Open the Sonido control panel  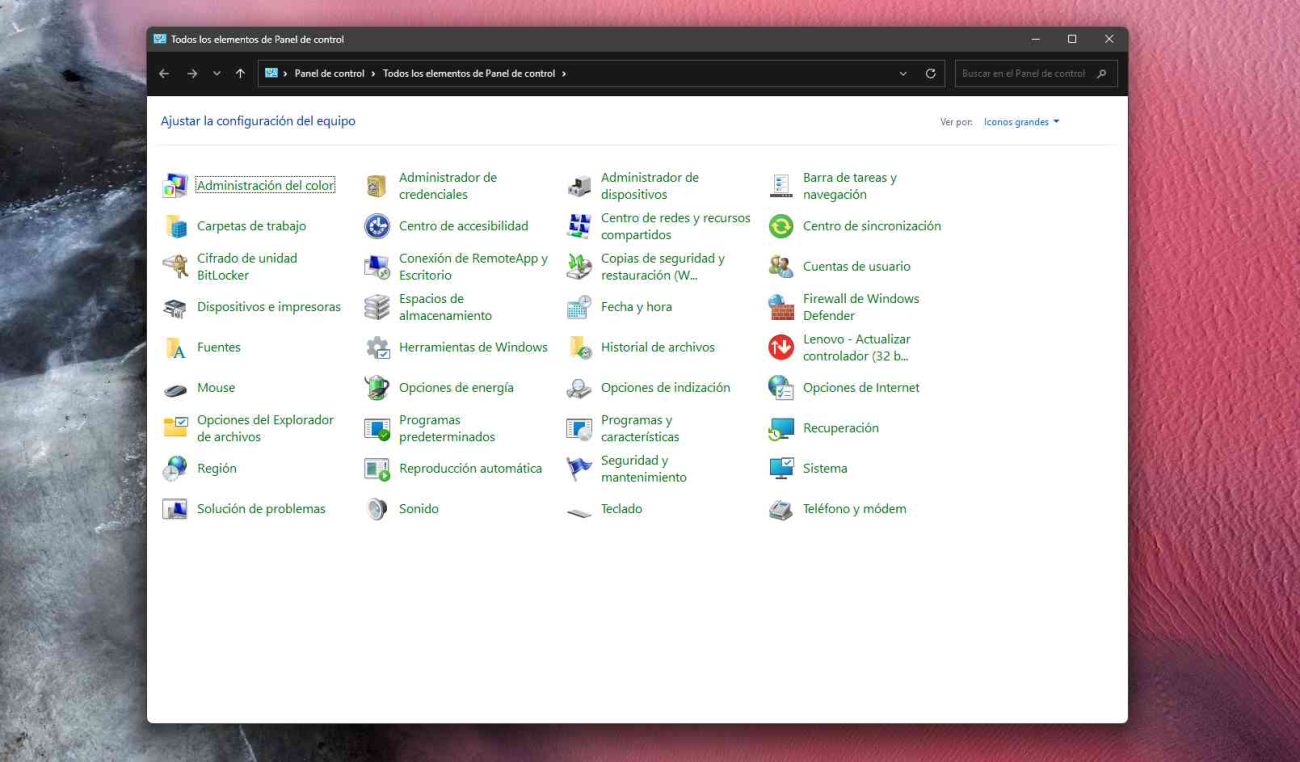[x=418, y=508]
